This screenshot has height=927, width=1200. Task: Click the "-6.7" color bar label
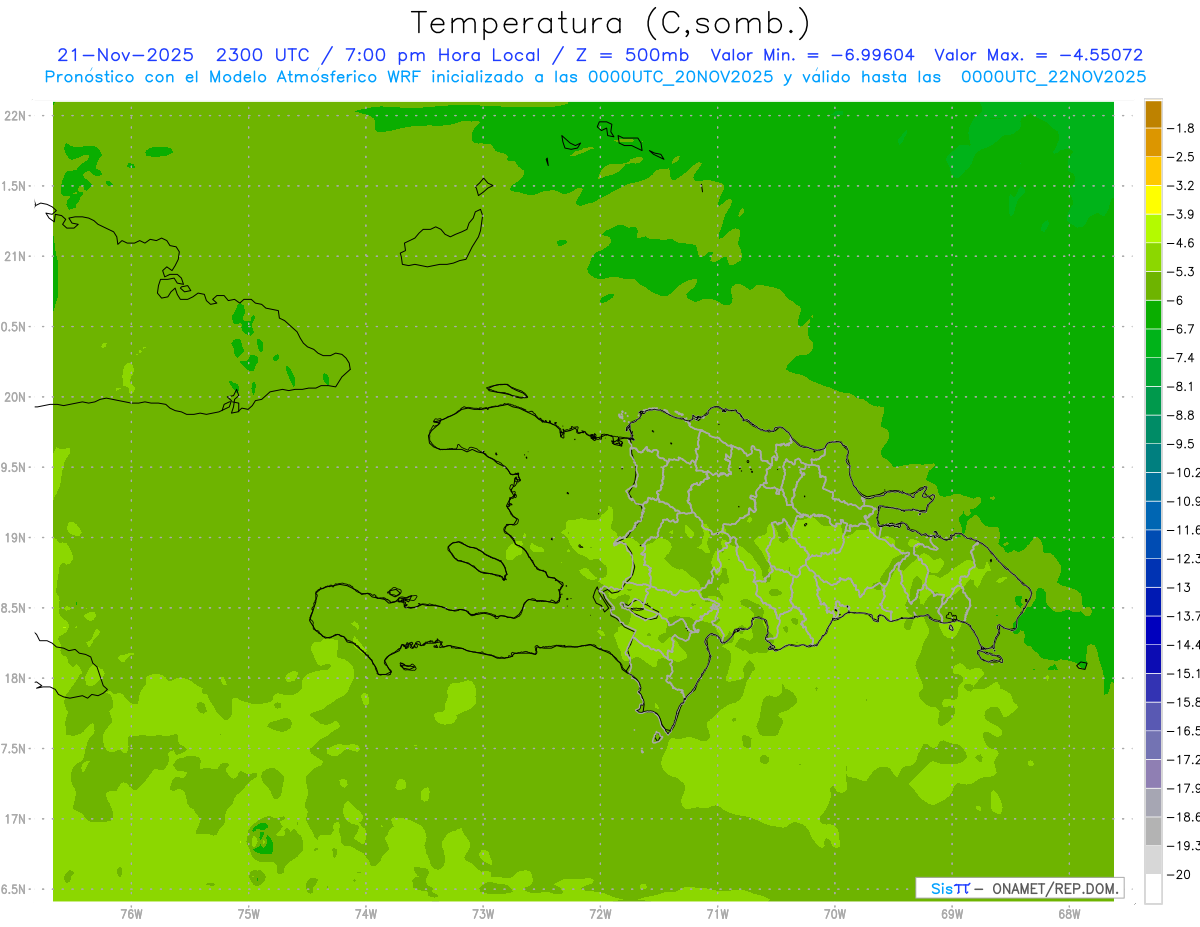click(x=1183, y=329)
